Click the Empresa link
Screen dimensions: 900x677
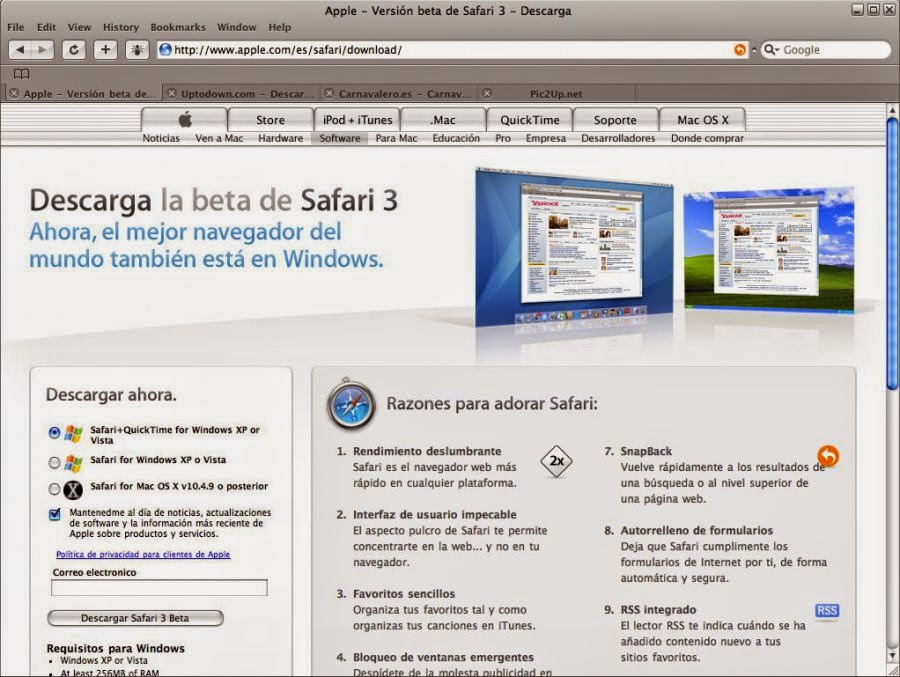pos(546,138)
